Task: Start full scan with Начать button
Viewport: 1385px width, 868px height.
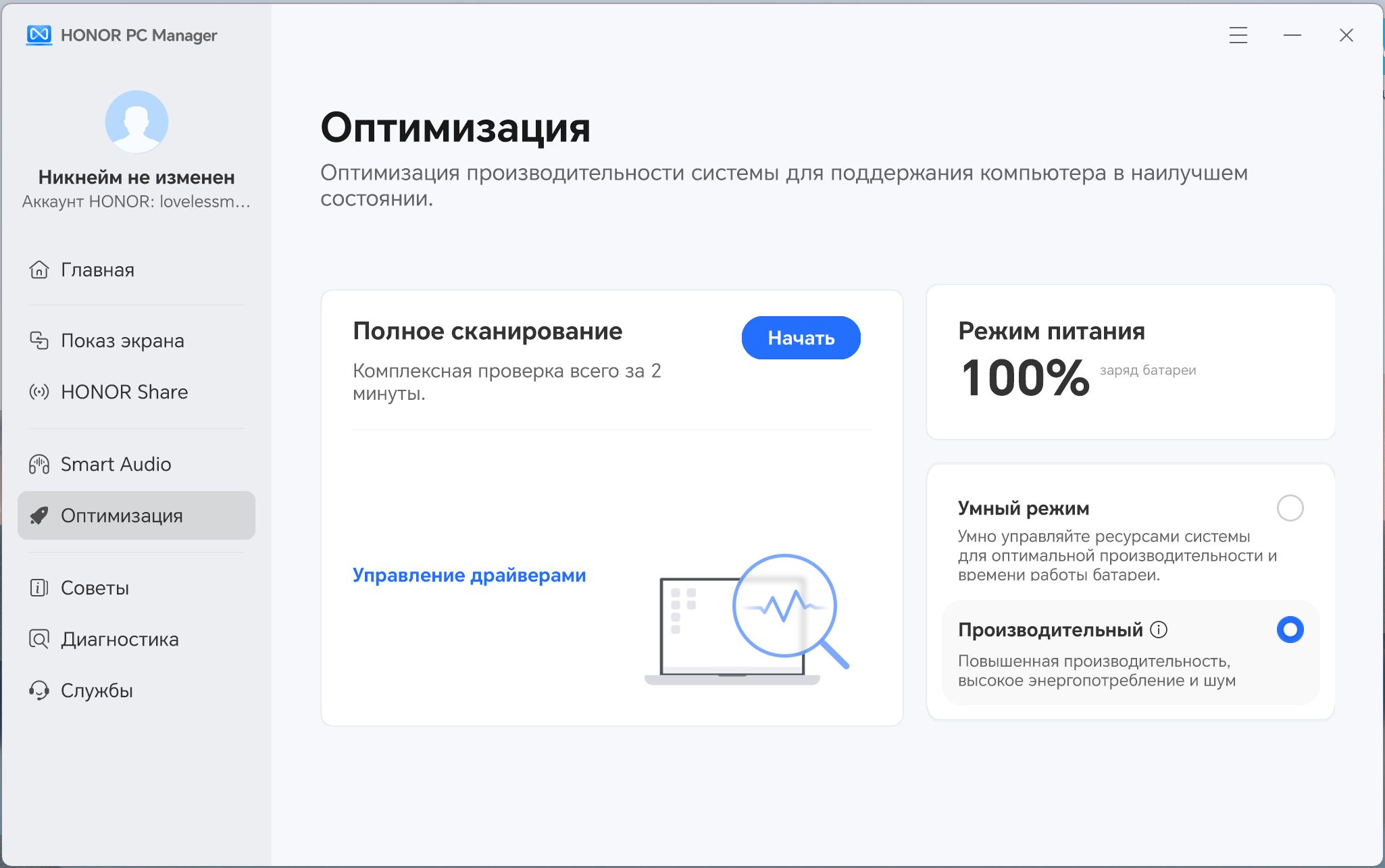Action: pos(801,338)
